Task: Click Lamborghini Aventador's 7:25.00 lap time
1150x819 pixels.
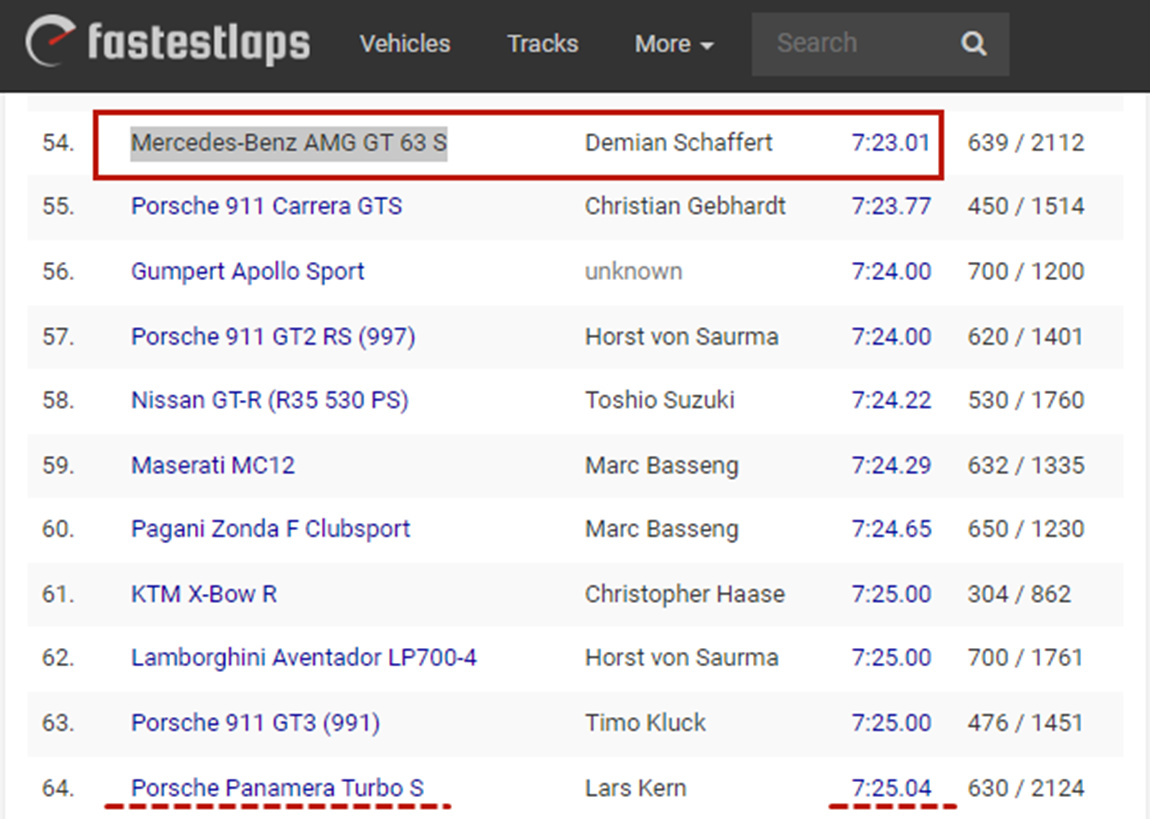Action: point(891,658)
